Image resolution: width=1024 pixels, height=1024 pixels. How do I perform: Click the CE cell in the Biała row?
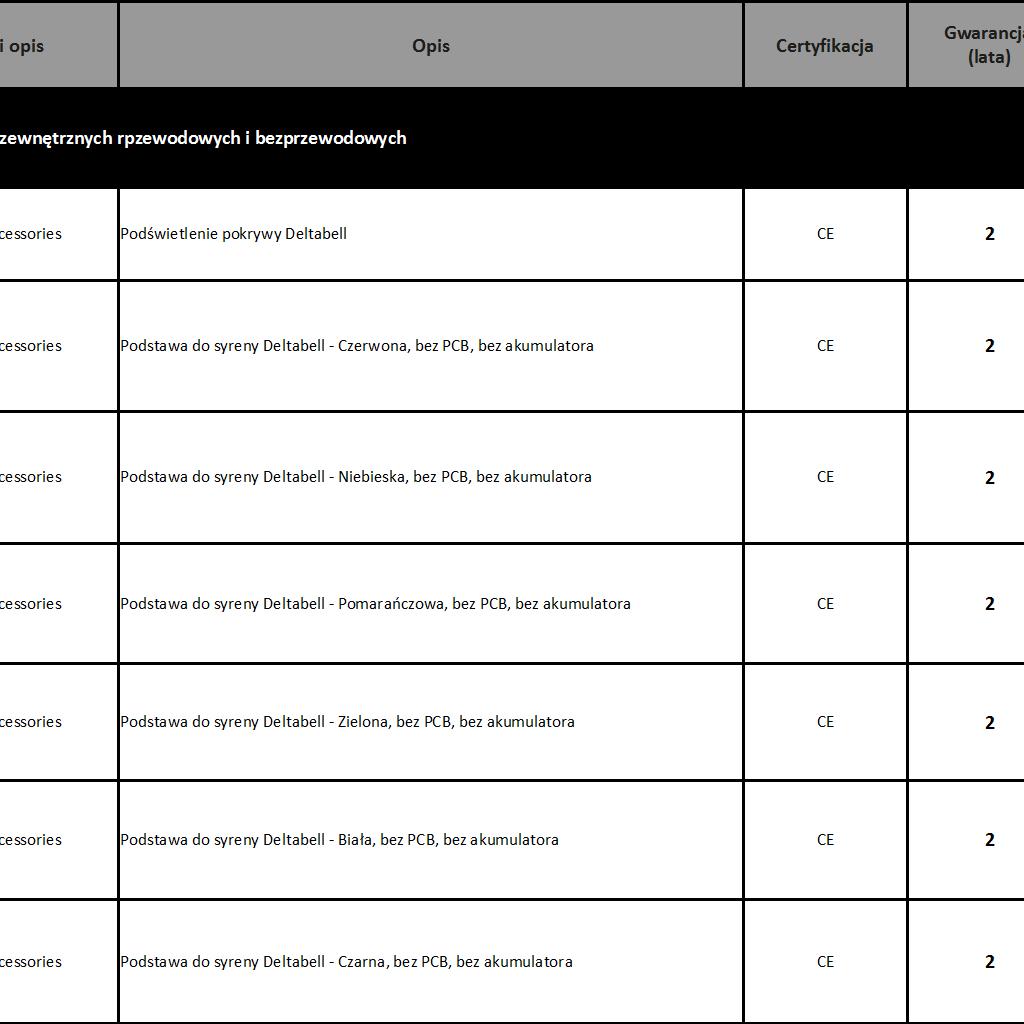point(825,839)
